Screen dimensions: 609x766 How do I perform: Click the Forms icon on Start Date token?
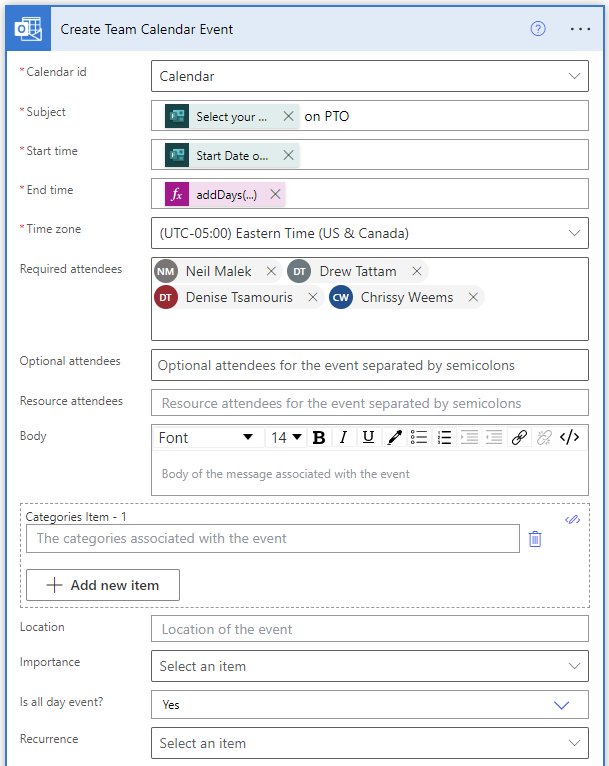click(177, 155)
